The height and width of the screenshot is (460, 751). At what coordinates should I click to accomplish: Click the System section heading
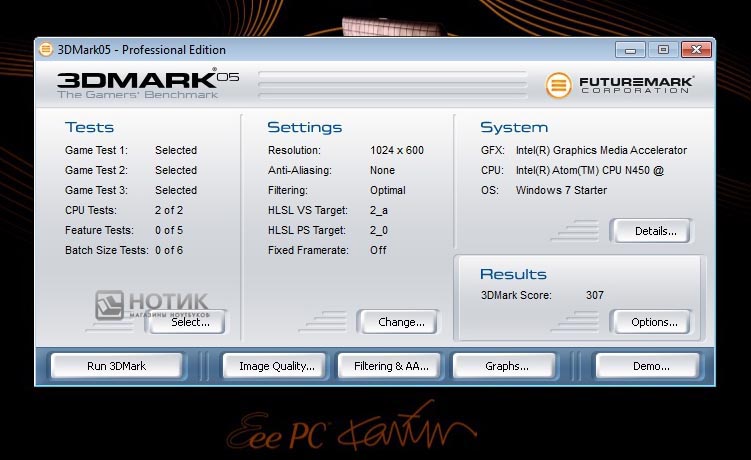point(514,127)
